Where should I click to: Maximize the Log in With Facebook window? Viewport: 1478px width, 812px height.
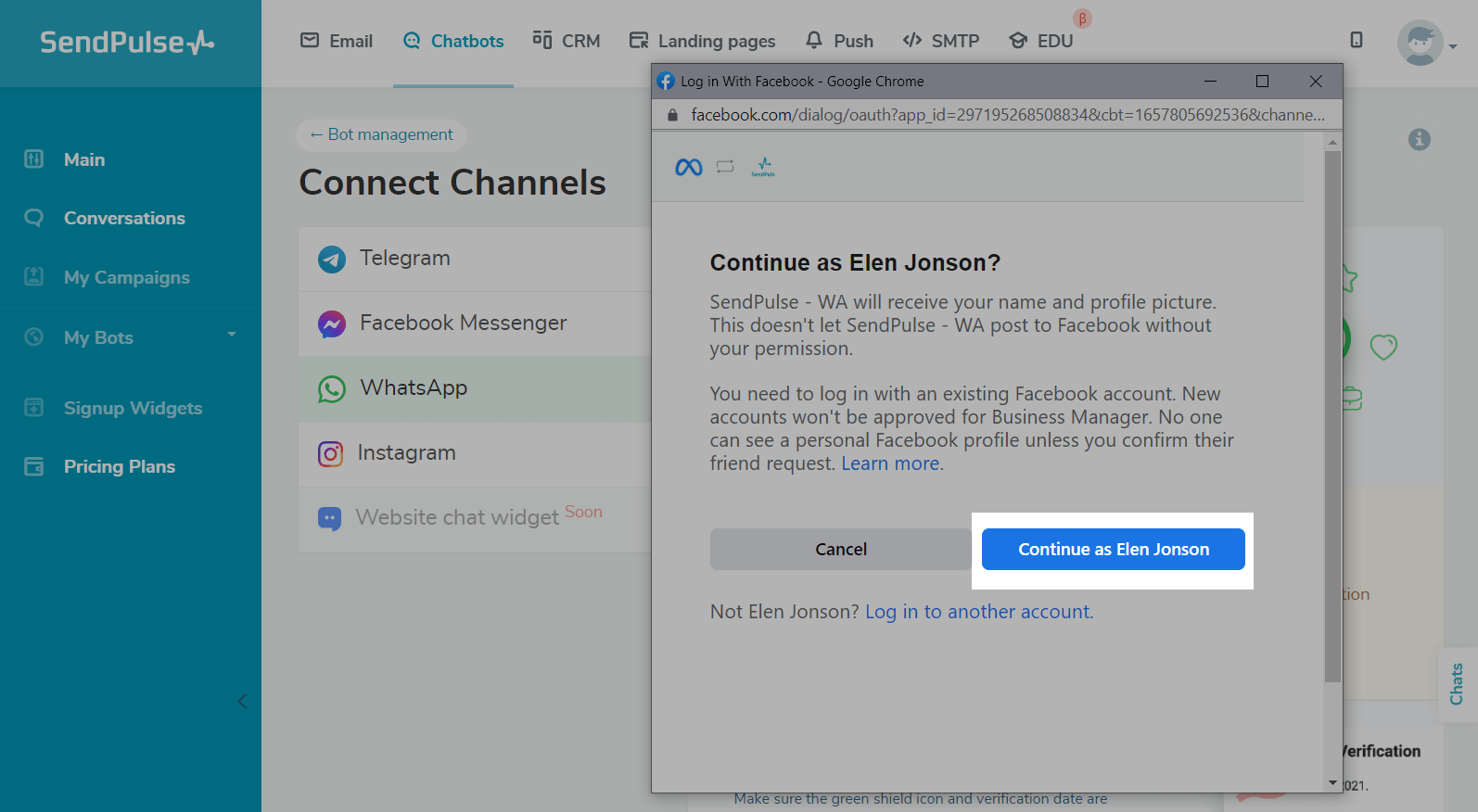[1262, 81]
